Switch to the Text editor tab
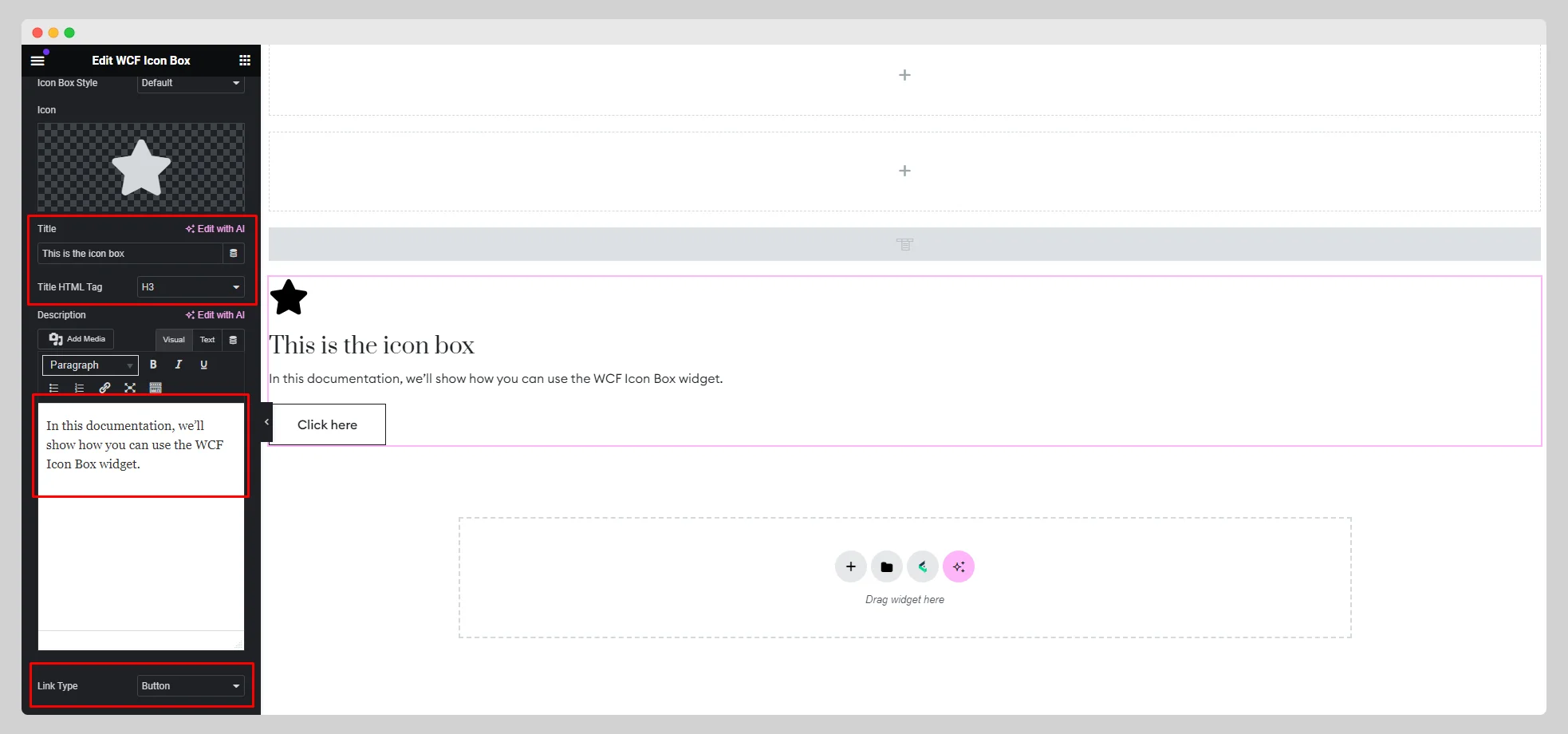The image size is (1568, 734). [207, 340]
